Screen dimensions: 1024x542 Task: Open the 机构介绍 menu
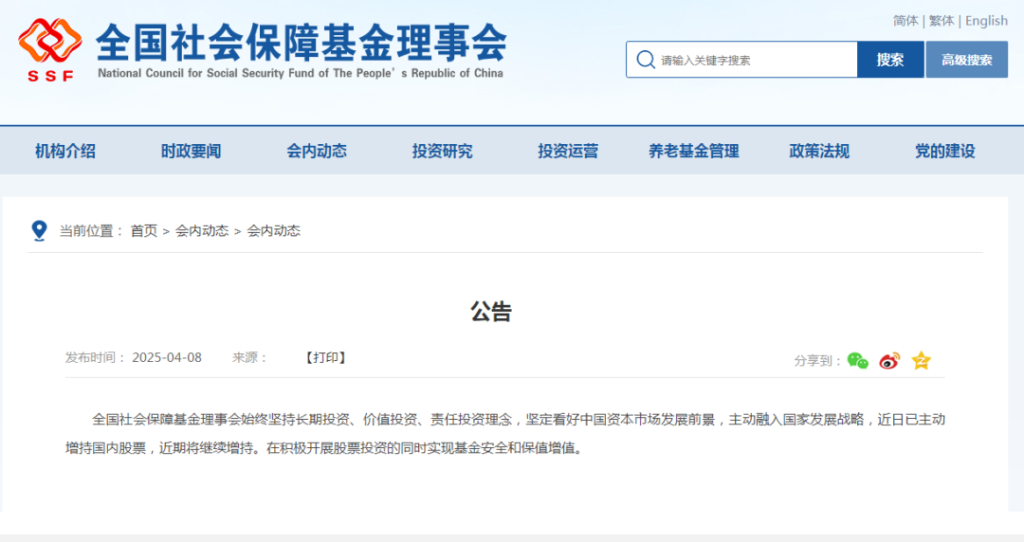coord(65,151)
